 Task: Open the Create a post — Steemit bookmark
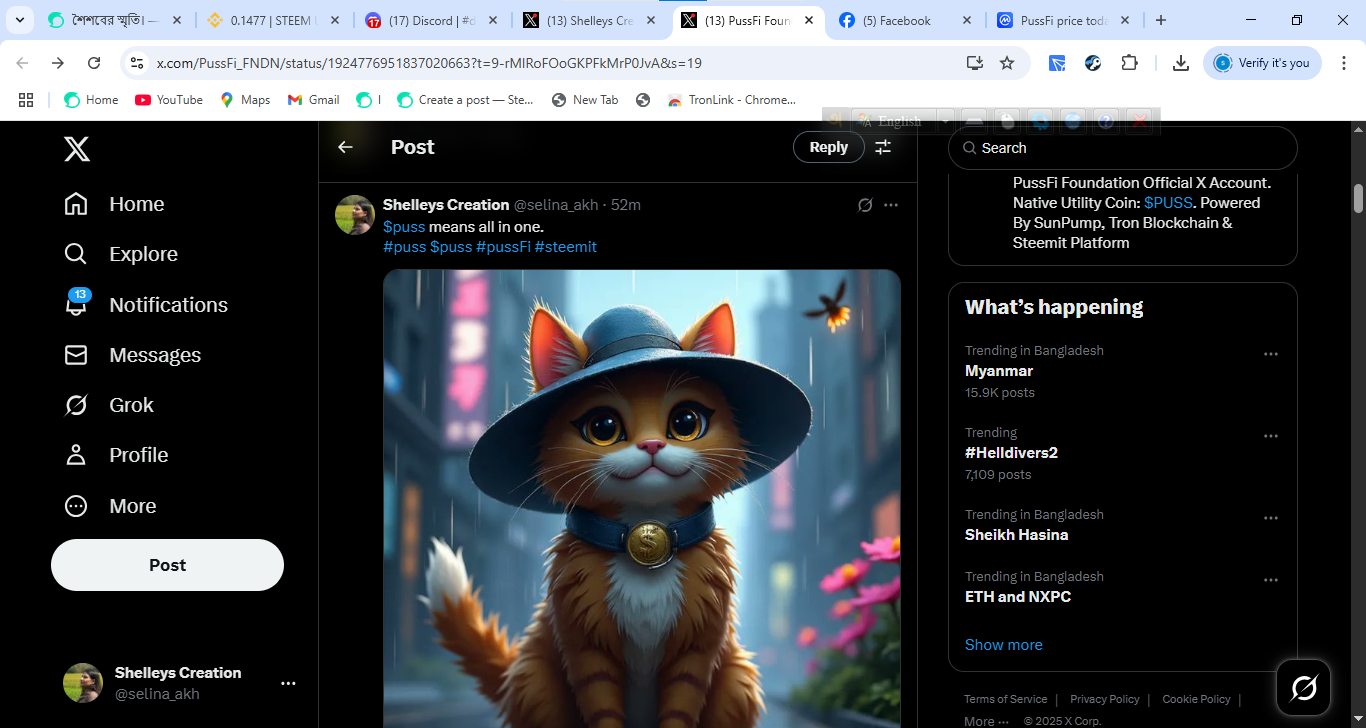coord(465,100)
